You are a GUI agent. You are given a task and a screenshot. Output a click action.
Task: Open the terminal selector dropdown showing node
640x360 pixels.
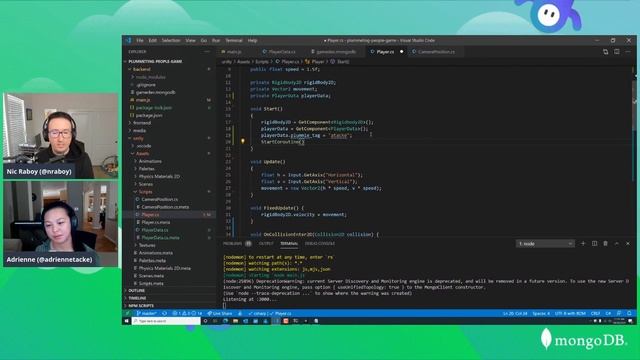pyautogui.click(x=545, y=244)
